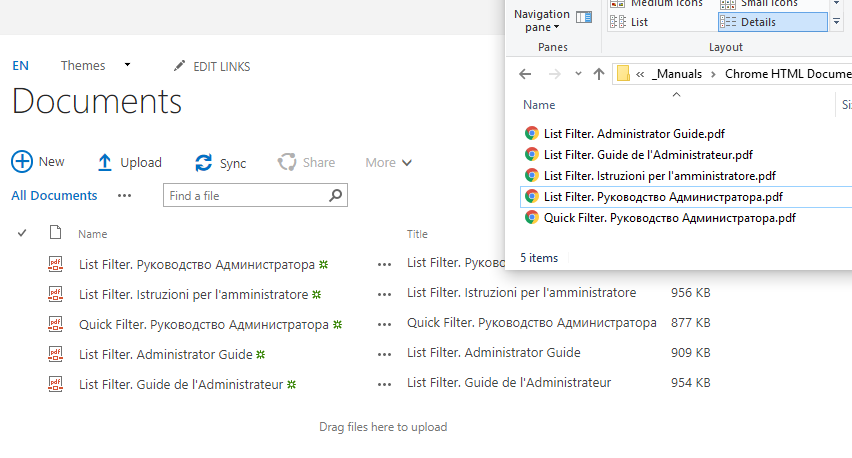Open ellipsis menu for List Filter. Guide de l'Administrateur
Image resolution: width=852 pixels, height=458 pixels.
click(x=384, y=384)
